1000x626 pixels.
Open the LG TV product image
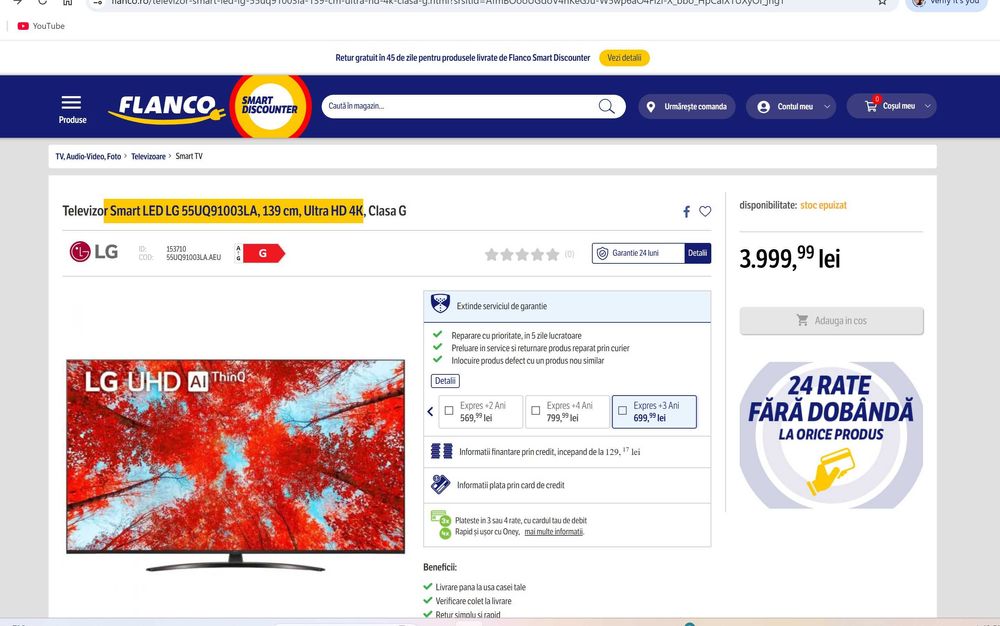point(235,465)
